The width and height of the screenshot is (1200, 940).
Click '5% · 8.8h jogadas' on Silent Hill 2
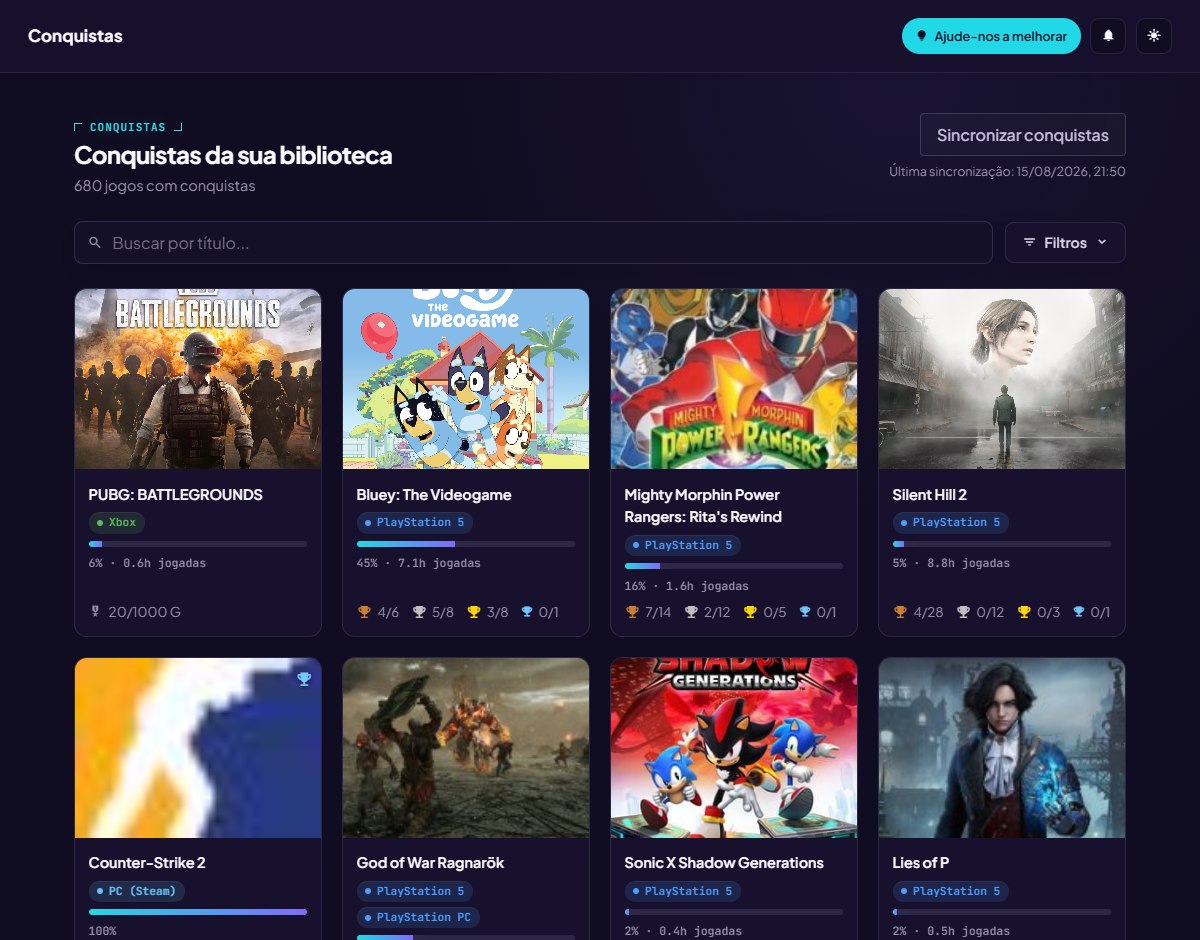pos(951,563)
